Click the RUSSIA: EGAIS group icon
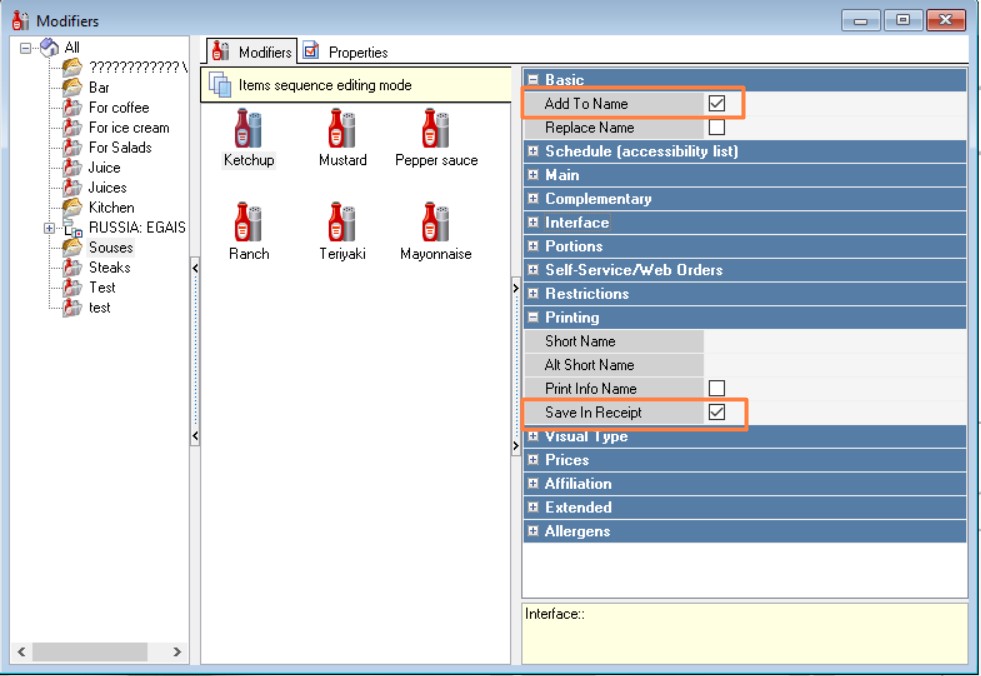The width and height of the screenshot is (981, 676). click(x=73, y=228)
